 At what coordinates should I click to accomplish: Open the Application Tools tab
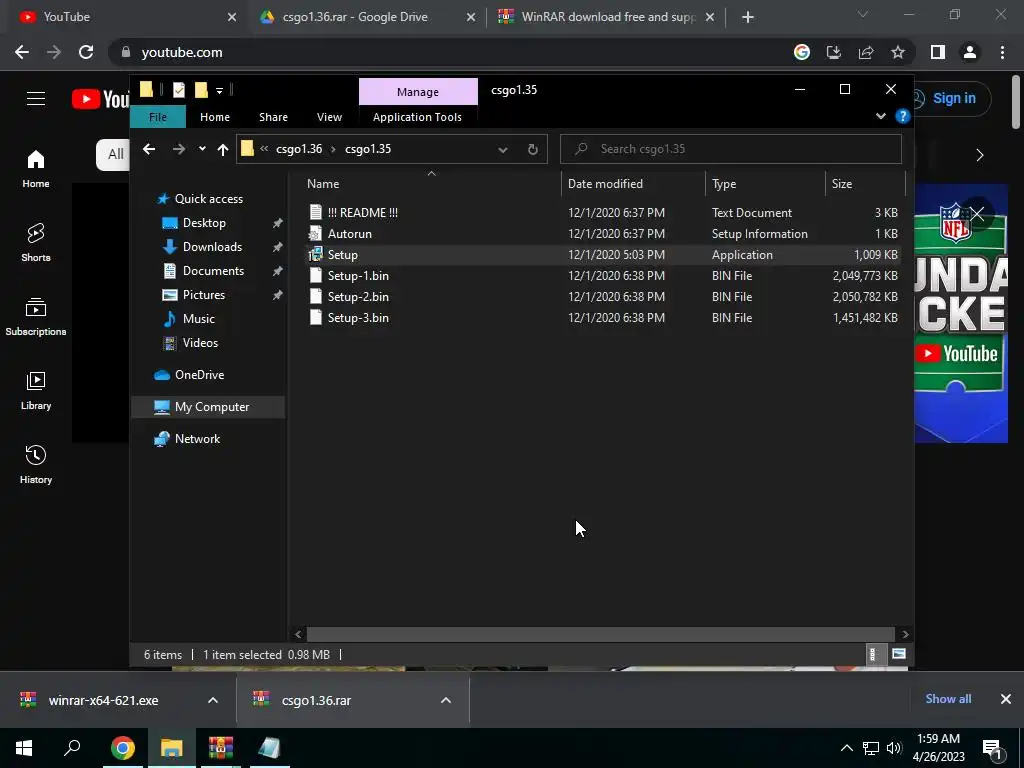click(x=417, y=117)
